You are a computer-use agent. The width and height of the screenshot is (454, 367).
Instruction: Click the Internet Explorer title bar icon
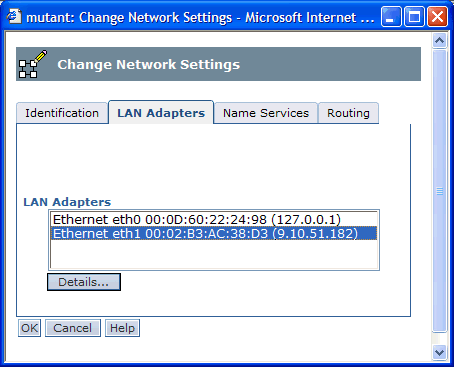[14, 16]
